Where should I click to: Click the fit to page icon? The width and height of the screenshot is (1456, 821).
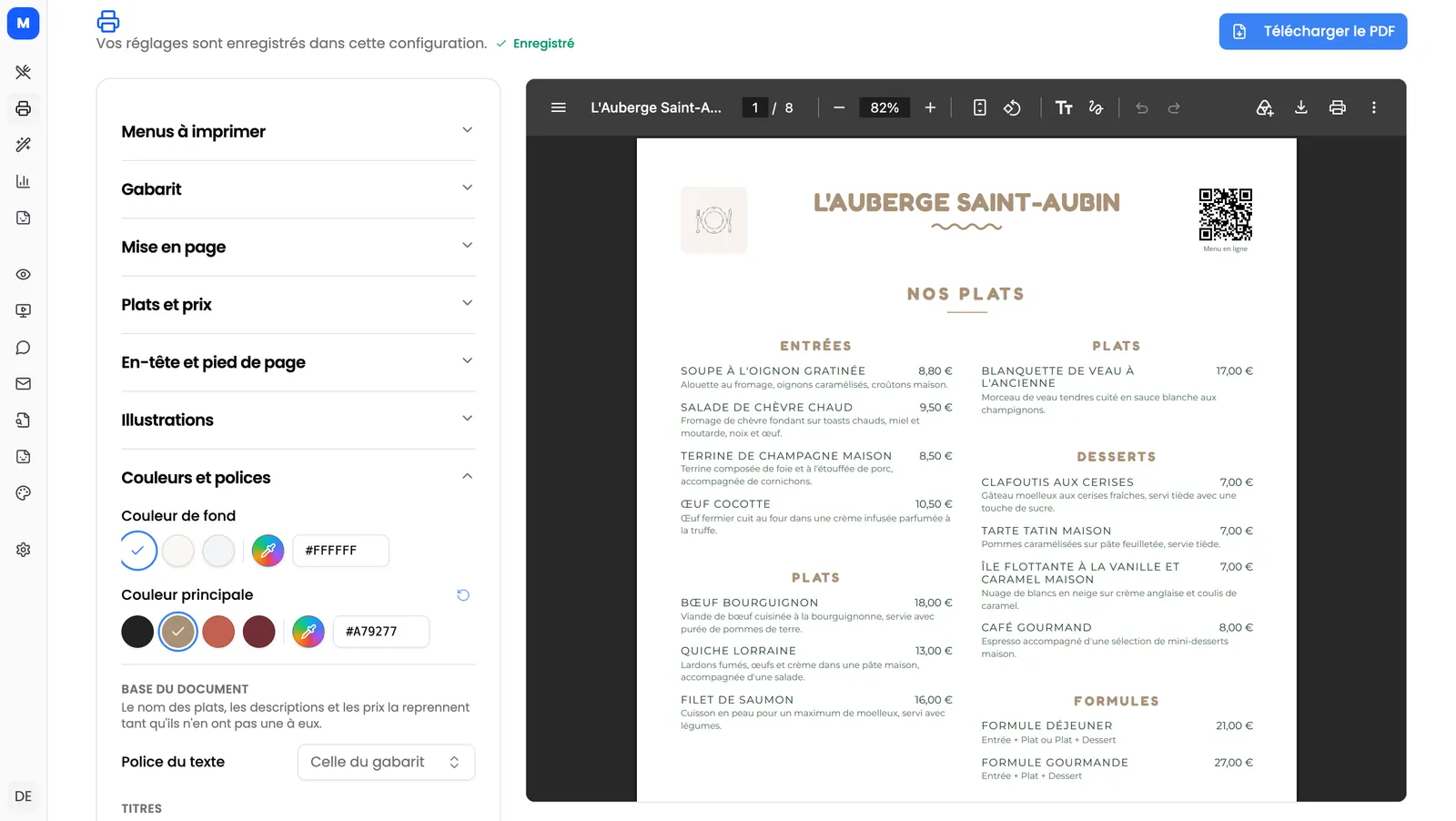979,107
